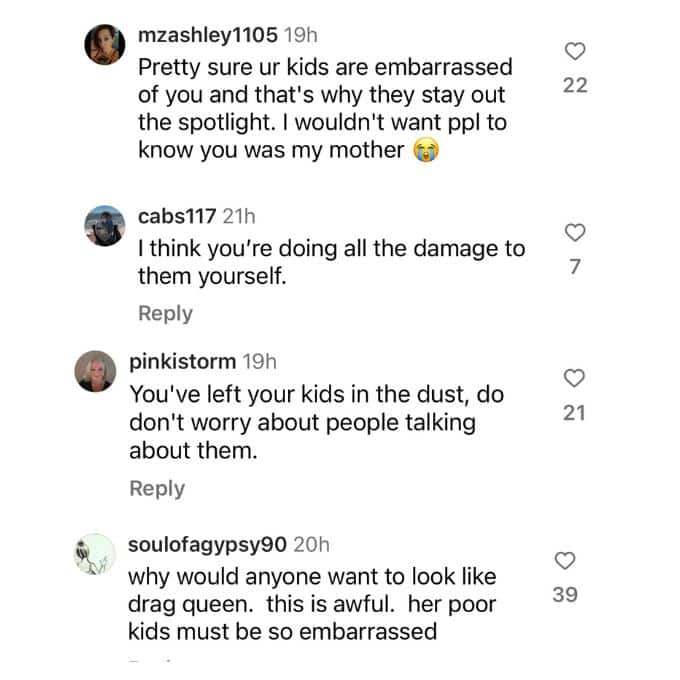The width and height of the screenshot is (680, 680).
Task: Reply to pinkistorm's comment
Action: pyautogui.click(x=157, y=489)
